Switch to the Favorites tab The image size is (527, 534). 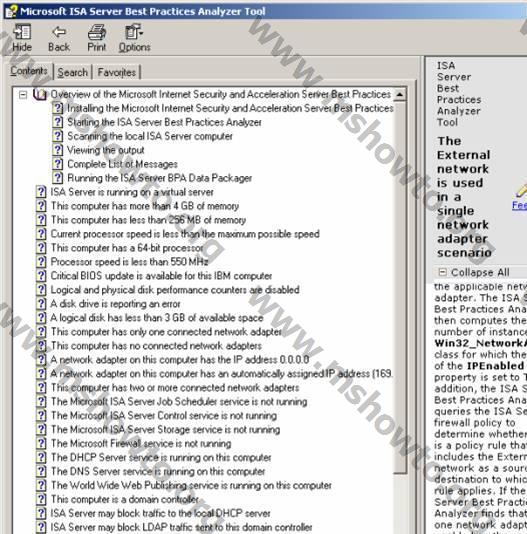tap(117, 73)
